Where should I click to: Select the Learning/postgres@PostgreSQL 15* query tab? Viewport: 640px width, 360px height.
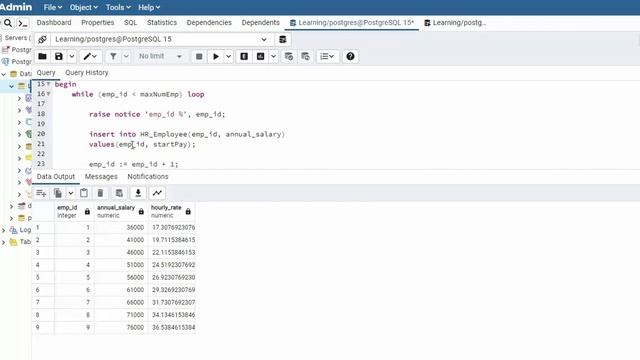click(x=352, y=23)
